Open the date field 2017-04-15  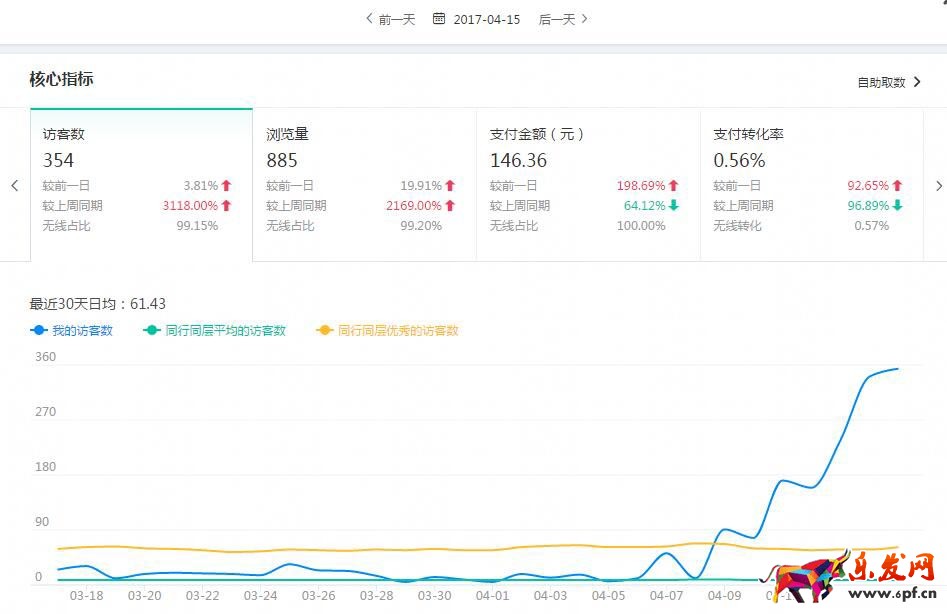[487, 19]
